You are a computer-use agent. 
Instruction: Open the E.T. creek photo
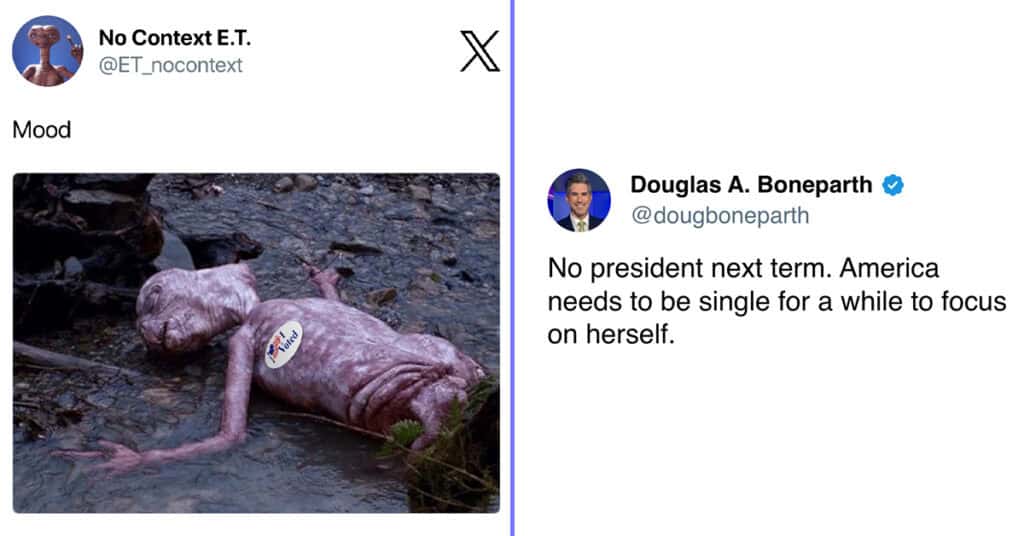tap(256, 343)
